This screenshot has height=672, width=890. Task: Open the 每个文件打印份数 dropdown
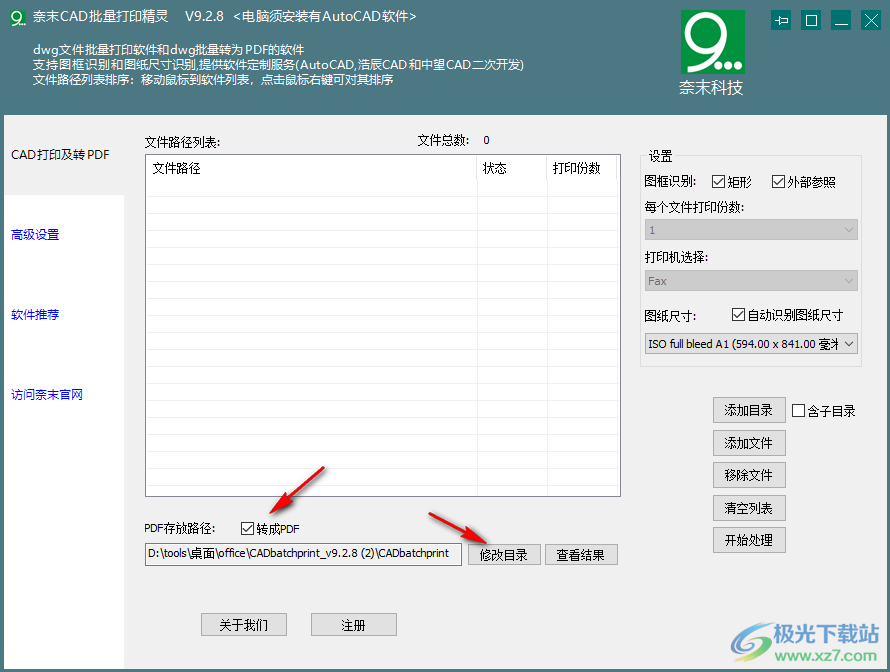pos(751,230)
